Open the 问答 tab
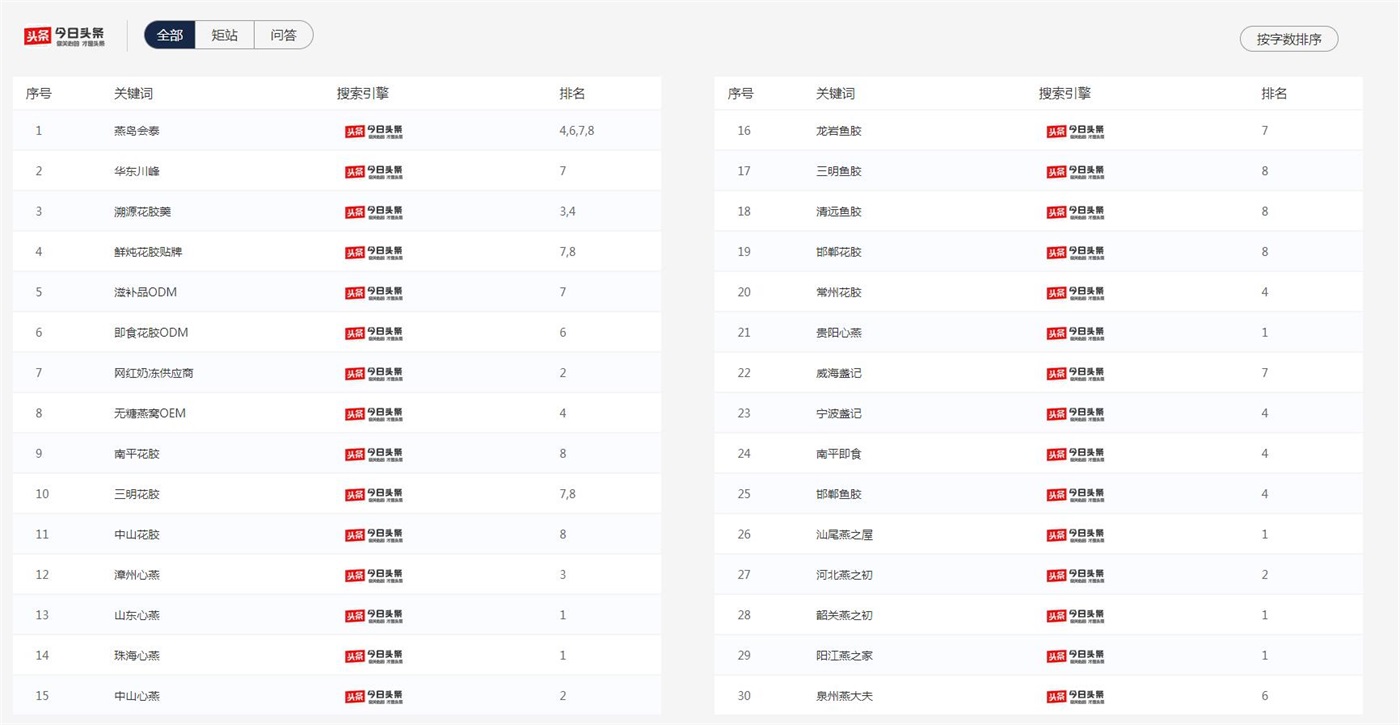Image resolution: width=1400 pixels, height=725 pixels. [x=283, y=35]
